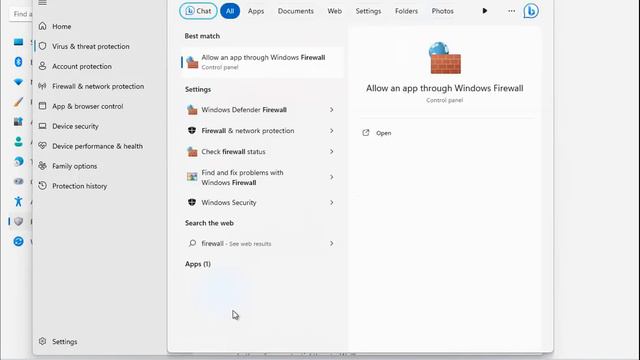Click the Family options icon
Viewport: 640px width, 360px height.
[42, 166]
